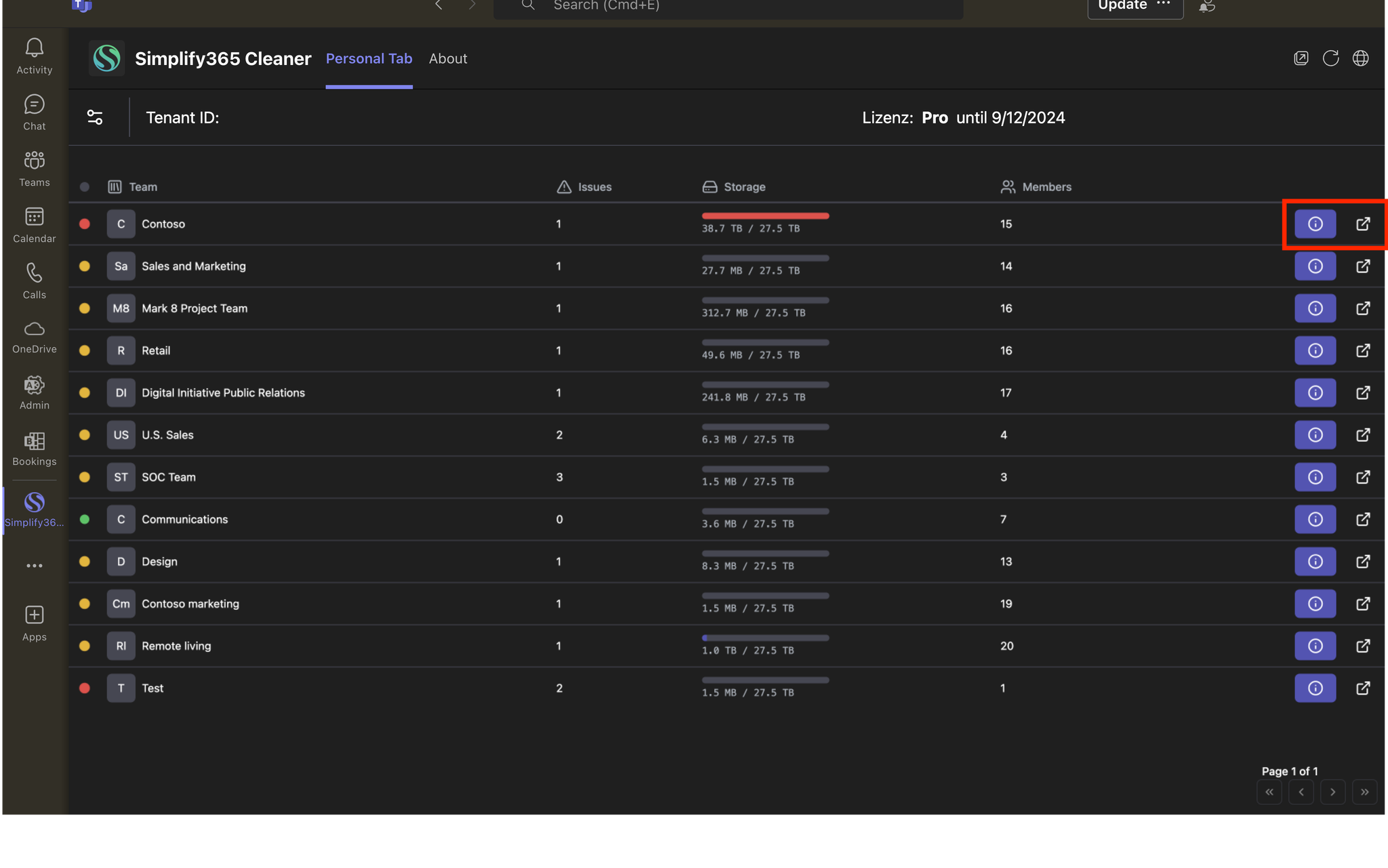Click the Simplify365 Cleaner logo
Viewport: 1388px width, 868px height.
(106, 58)
